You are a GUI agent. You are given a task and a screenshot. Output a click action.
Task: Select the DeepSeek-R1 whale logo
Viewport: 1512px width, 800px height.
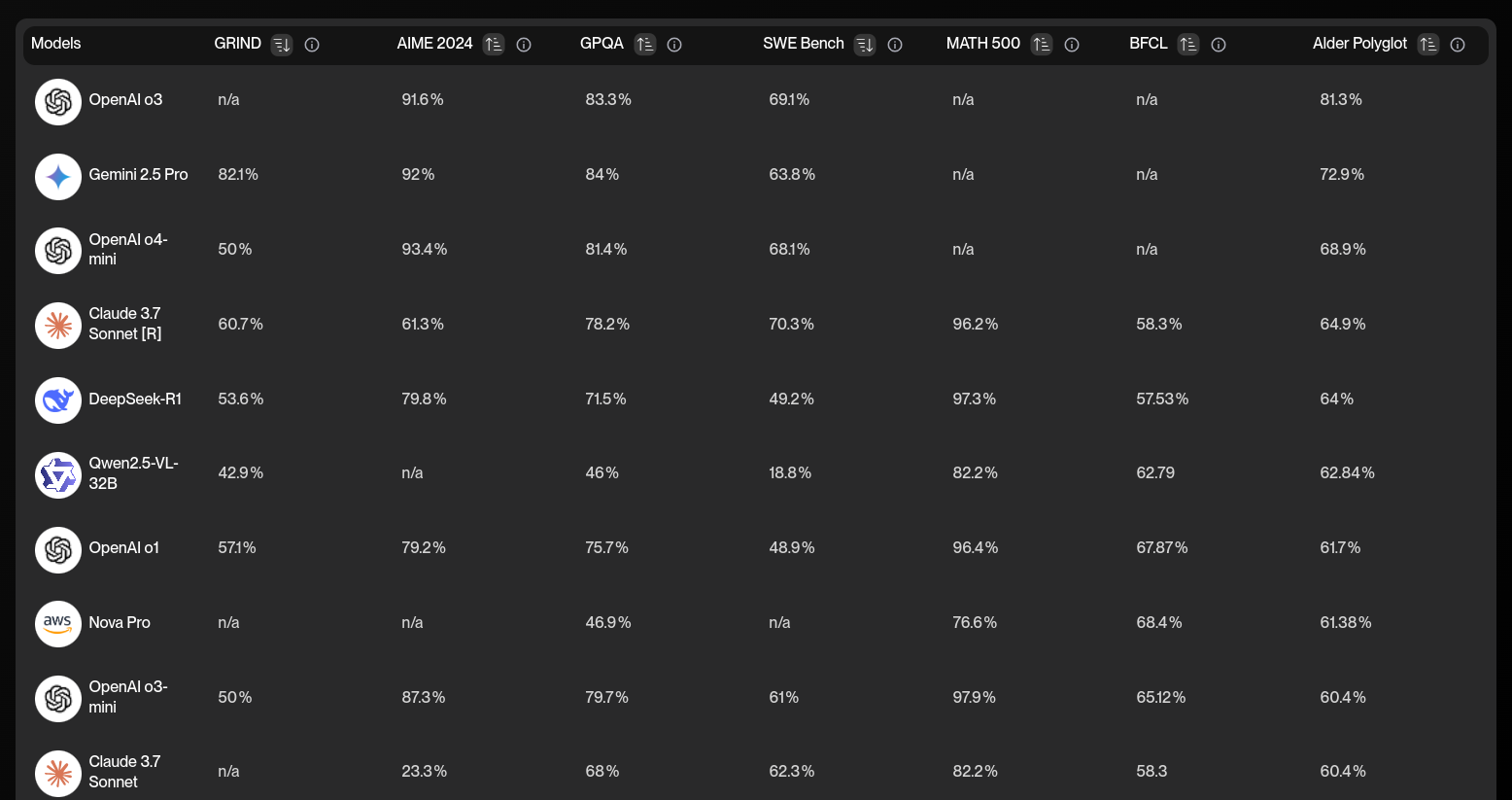coord(58,400)
